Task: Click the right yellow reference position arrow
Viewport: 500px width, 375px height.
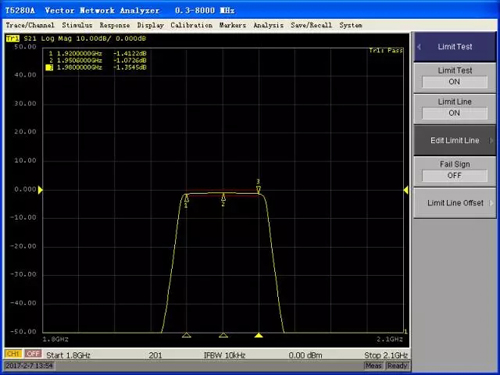Action: [406, 190]
